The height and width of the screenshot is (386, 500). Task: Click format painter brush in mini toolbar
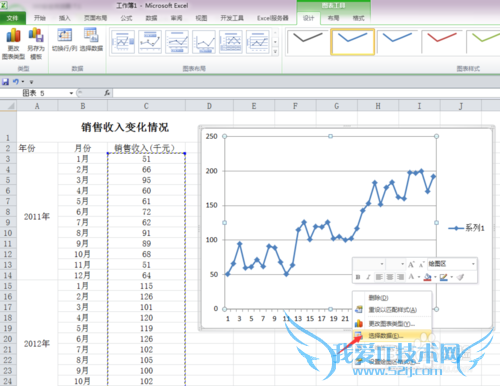[x=460, y=277]
